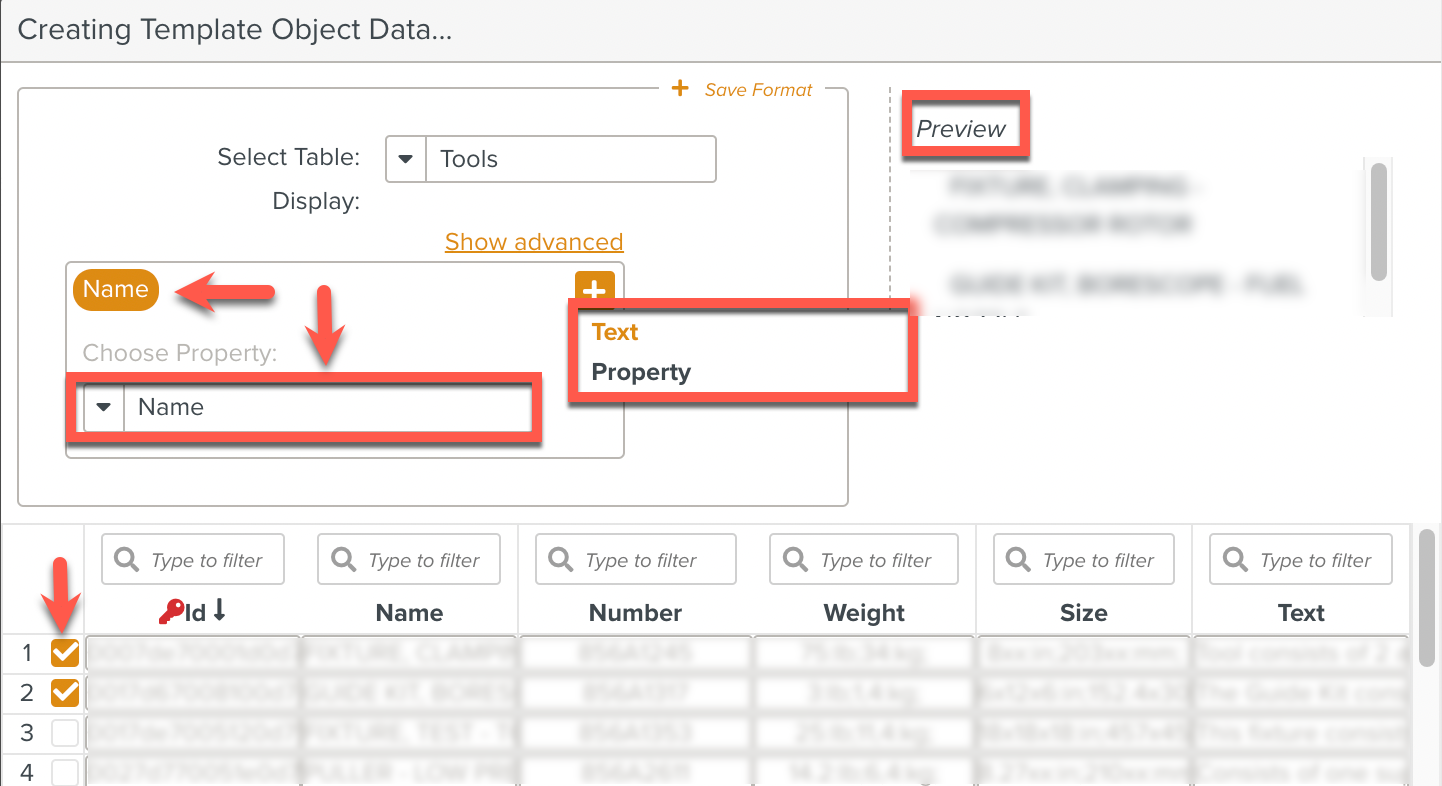Viewport: 1442px width, 786px height.
Task: Expand the Choose Property dropdown arrow
Action: coord(104,407)
